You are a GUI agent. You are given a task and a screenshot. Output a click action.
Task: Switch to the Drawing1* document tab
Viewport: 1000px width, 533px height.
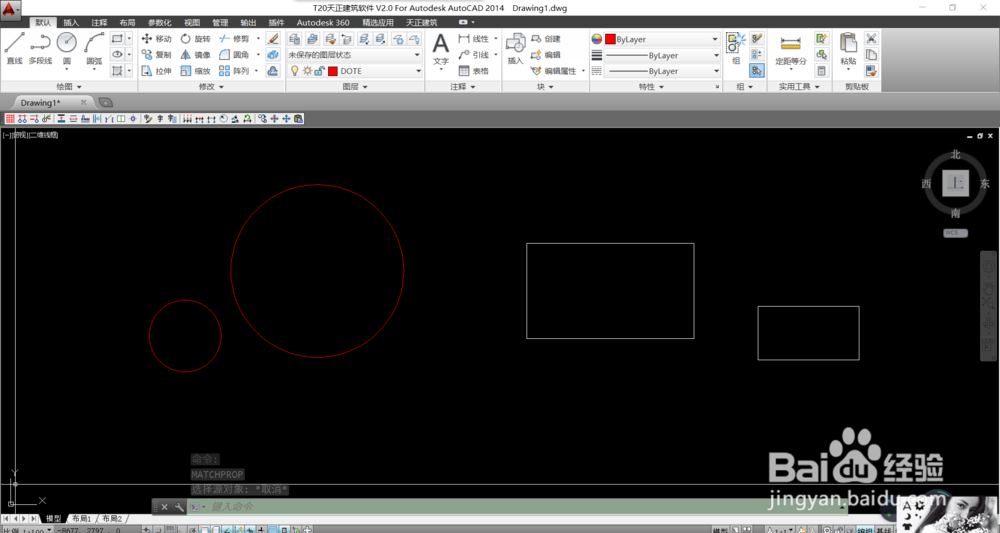click(x=40, y=103)
